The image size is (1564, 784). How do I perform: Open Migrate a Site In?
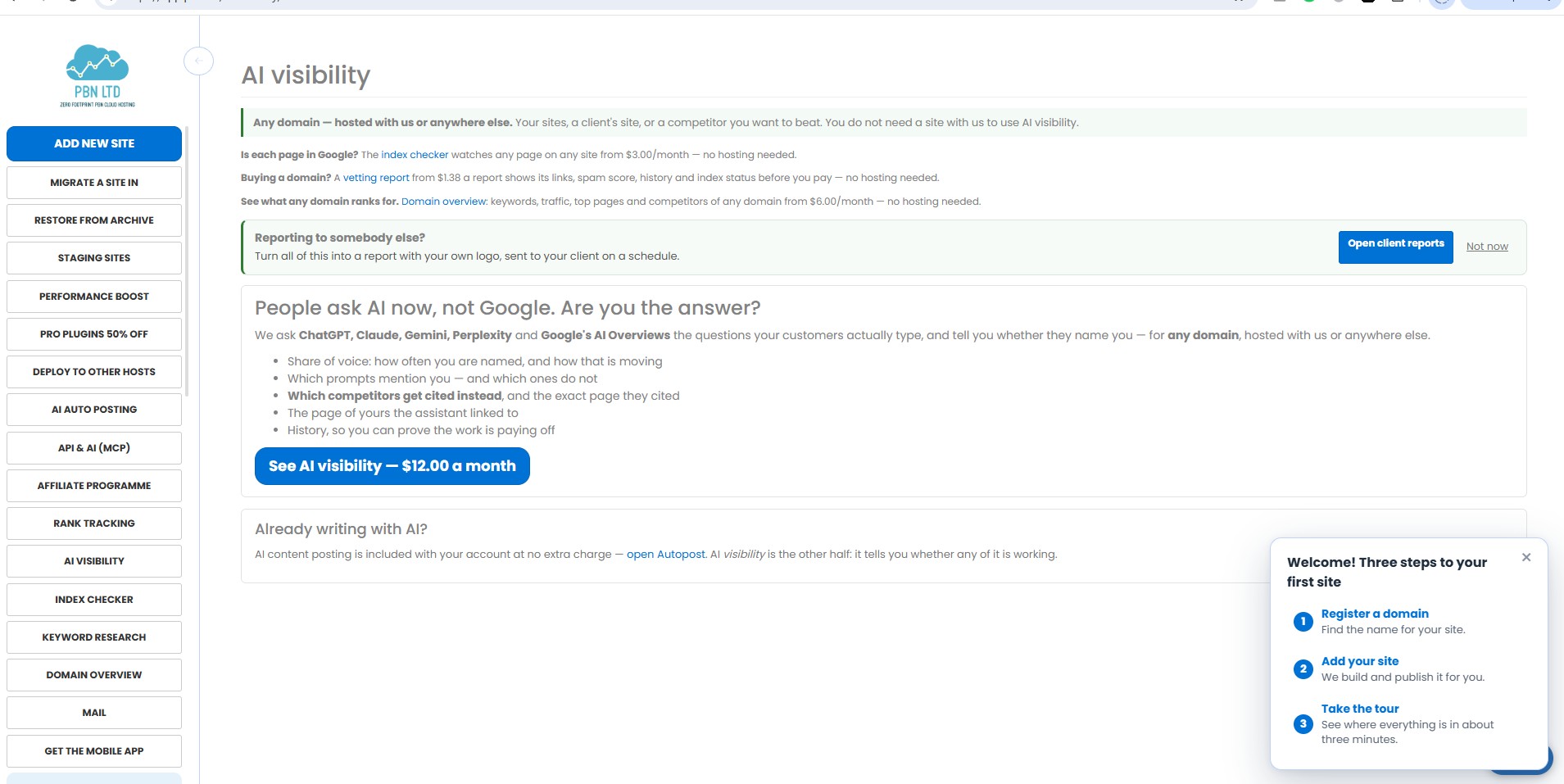tap(94, 183)
